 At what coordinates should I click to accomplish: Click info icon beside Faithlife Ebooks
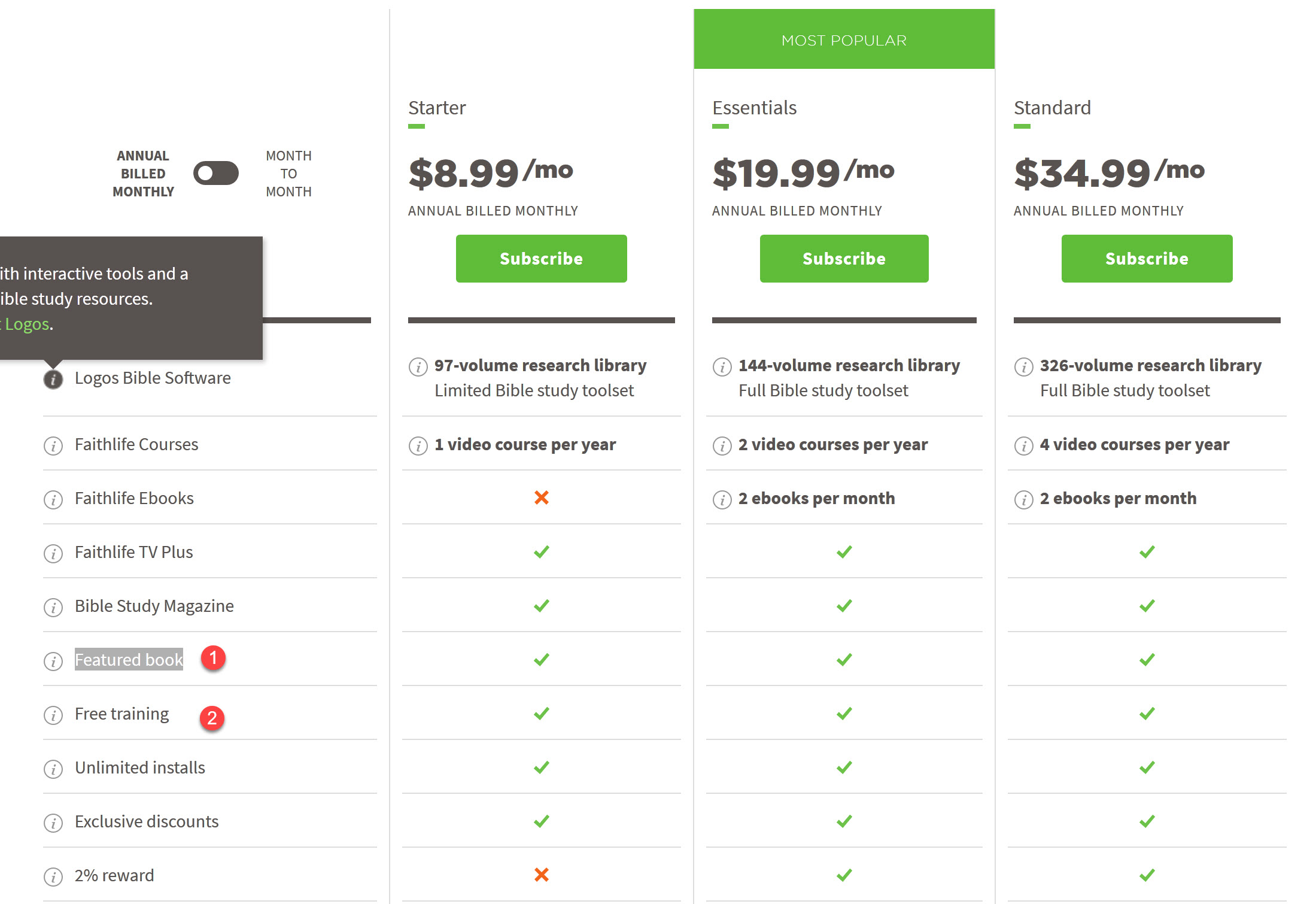[x=53, y=499]
